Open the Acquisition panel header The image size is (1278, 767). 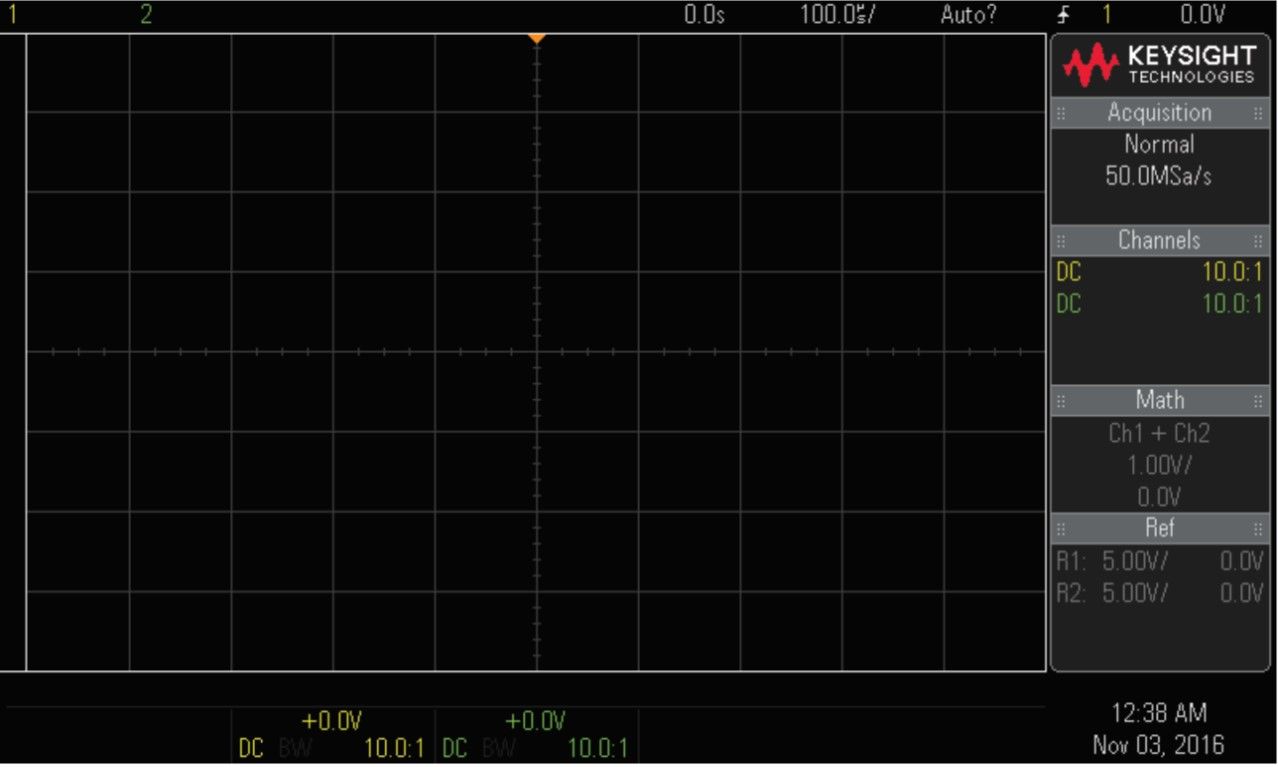tap(1159, 113)
